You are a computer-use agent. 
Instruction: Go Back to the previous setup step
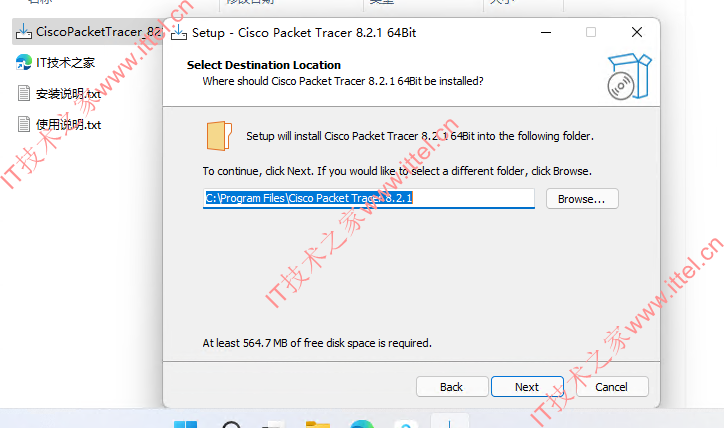(452, 386)
